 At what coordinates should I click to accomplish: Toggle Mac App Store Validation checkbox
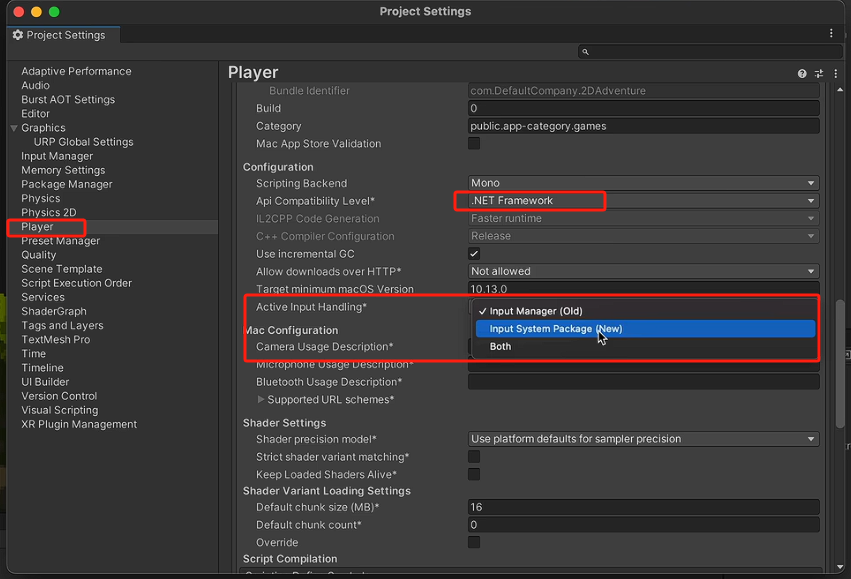click(x=474, y=143)
